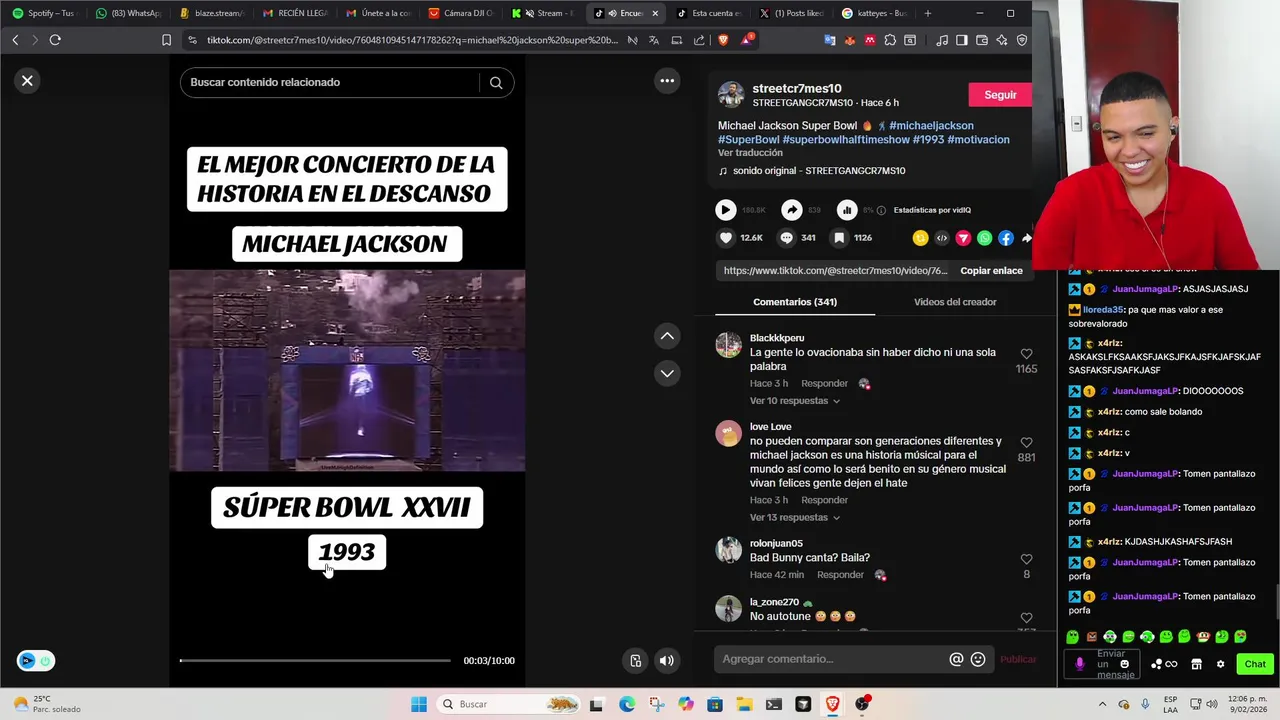1280x720 pixels.
Task: Close the TikTok video viewer
Action: click(28, 81)
